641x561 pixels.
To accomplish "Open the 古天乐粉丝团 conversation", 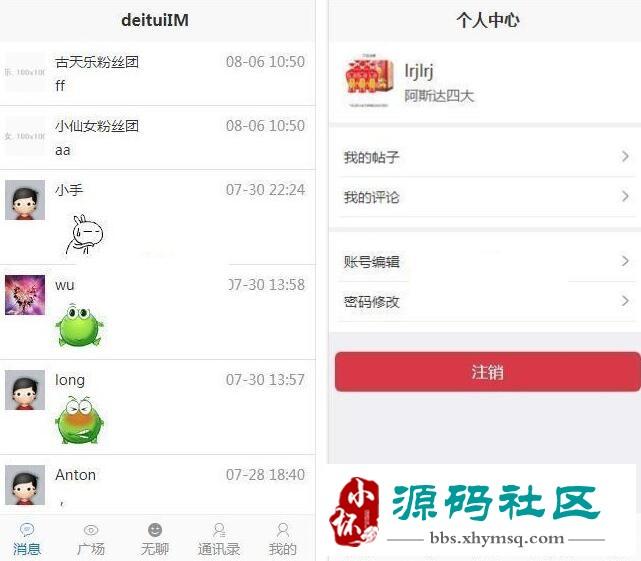I will point(158,74).
